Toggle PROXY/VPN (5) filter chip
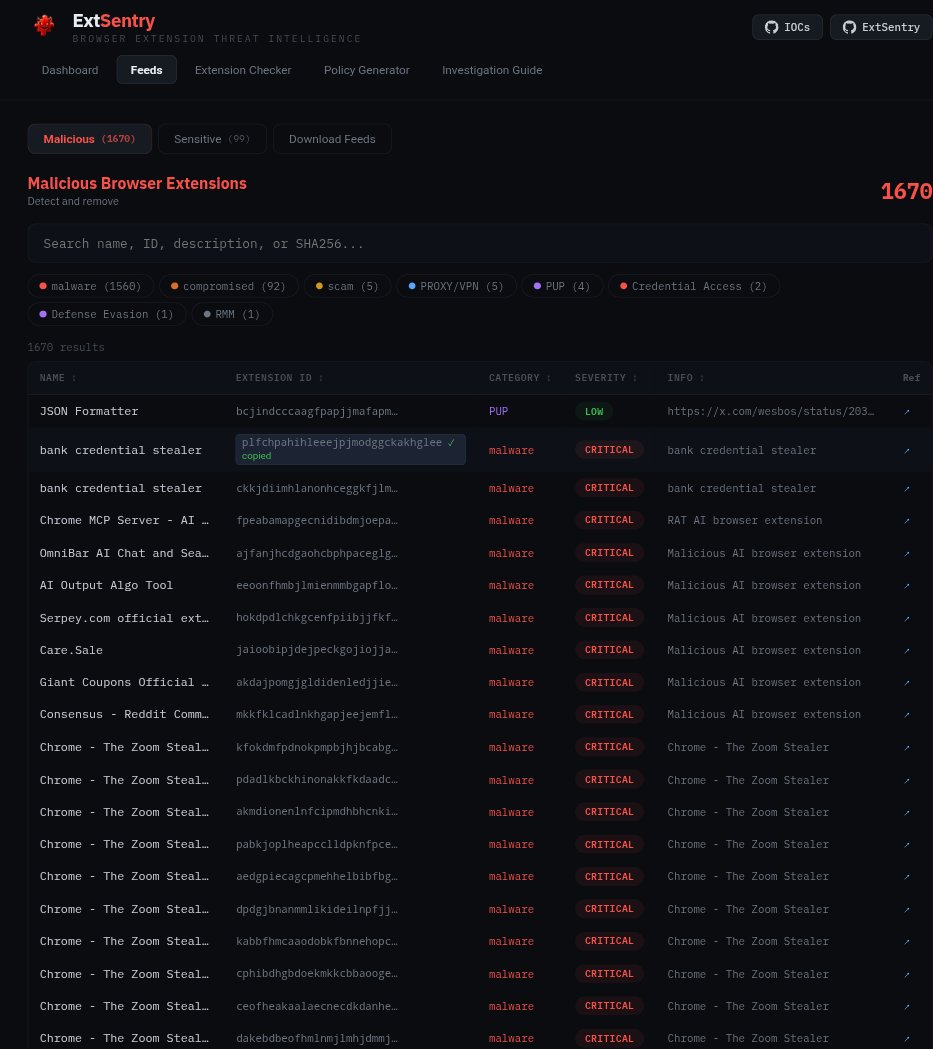The width and height of the screenshot is (933, 1049). coord(456,286)
